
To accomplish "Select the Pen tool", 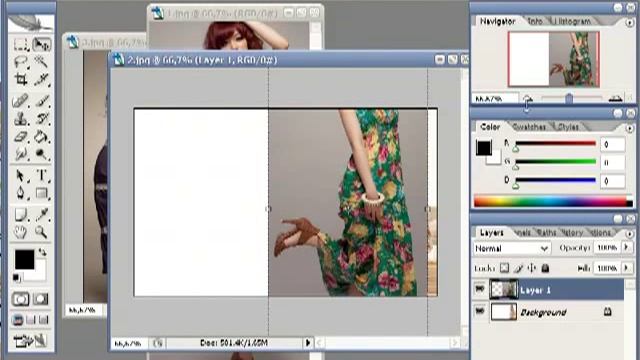I will 20,193.
